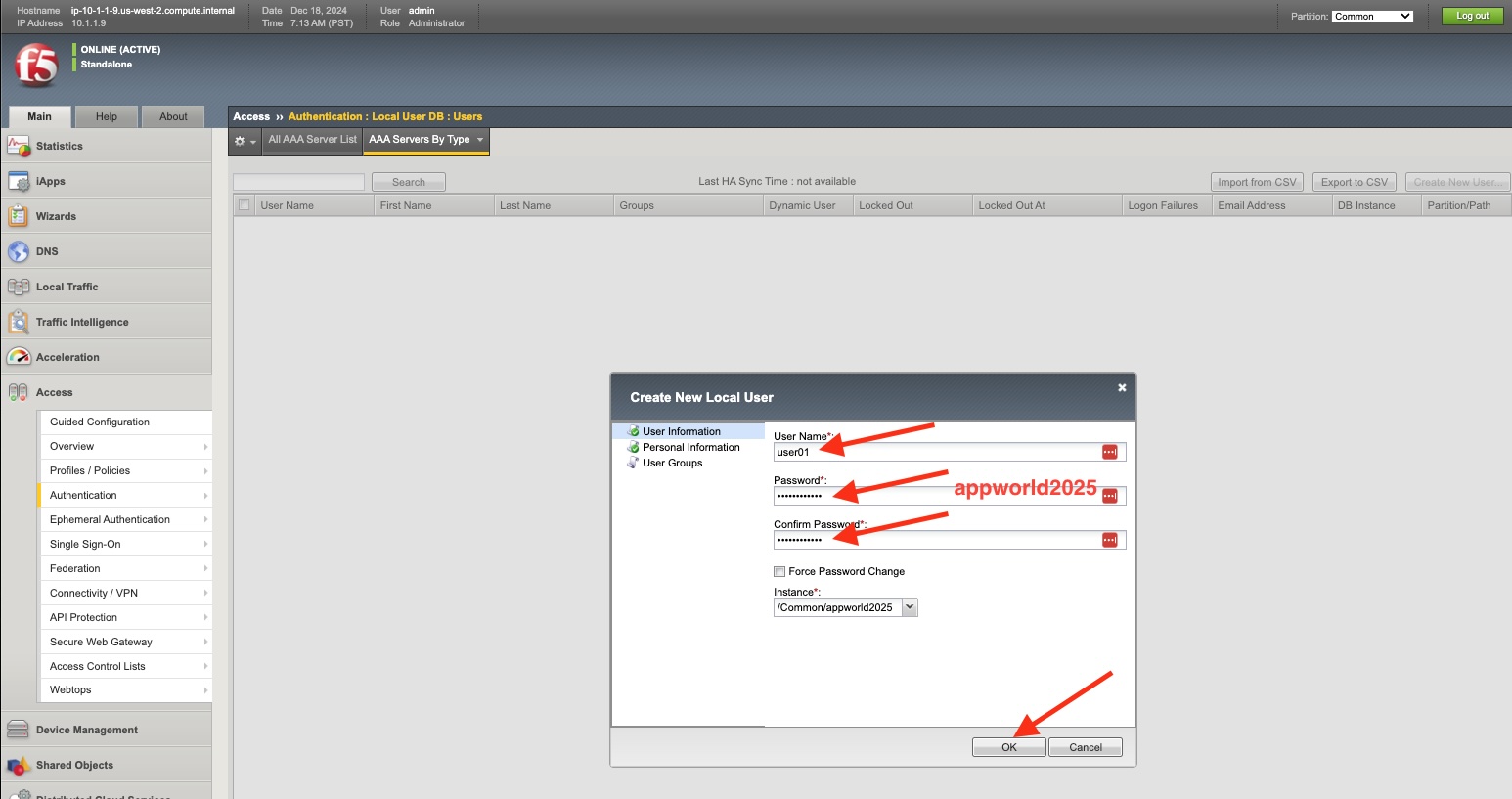The width and height of the screenshot is (1512, 799).
Task: Open Guided Configuration menu item
Action: pyautogui.click(x=124, y=422)
